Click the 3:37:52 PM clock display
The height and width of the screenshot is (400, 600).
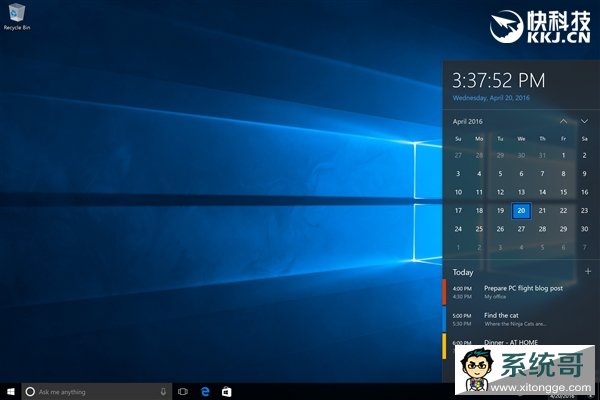[x=499, y=81]
